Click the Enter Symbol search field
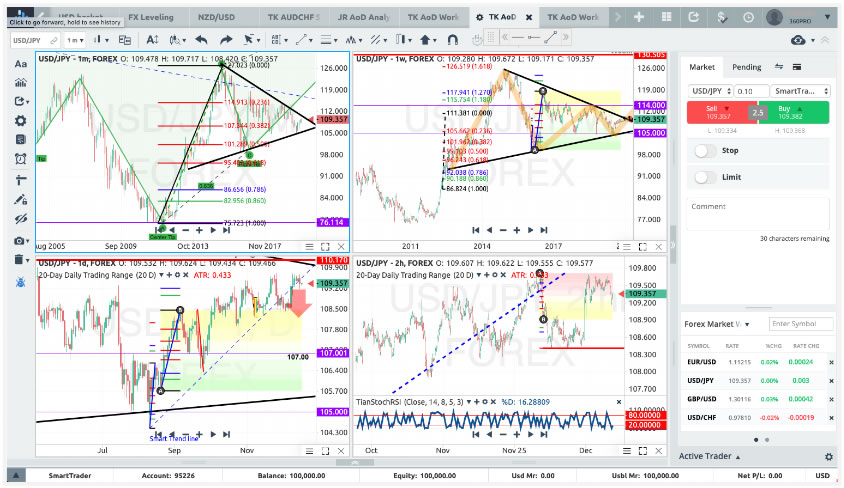Viewport: 844px width, 488px height. (799, 323)
